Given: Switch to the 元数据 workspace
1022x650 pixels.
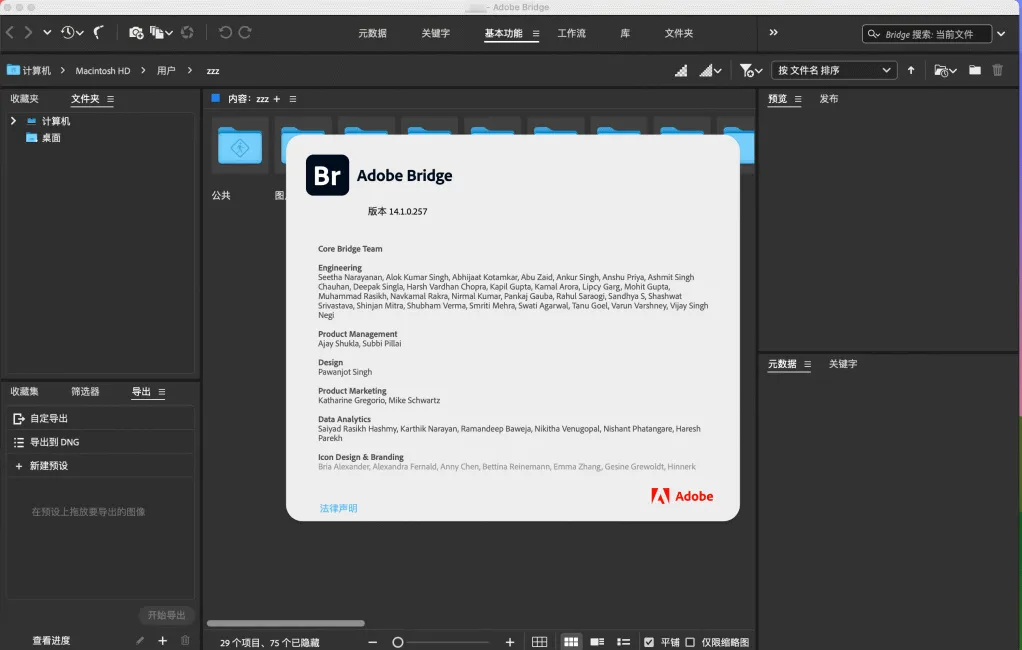Looking at the screenshot, I should [x=372, y=33].
